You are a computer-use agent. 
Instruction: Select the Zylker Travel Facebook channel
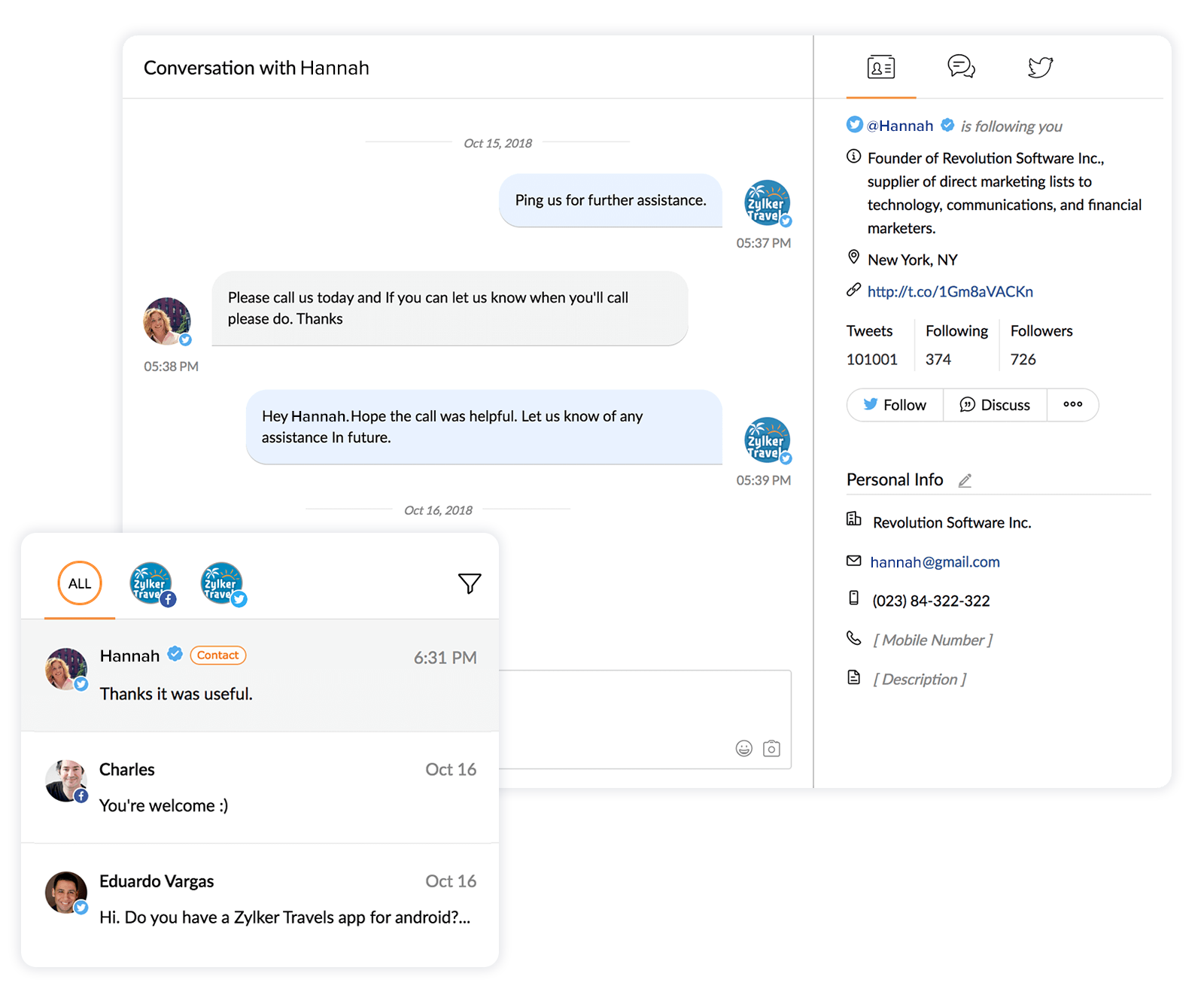click(x=151, y=584)
